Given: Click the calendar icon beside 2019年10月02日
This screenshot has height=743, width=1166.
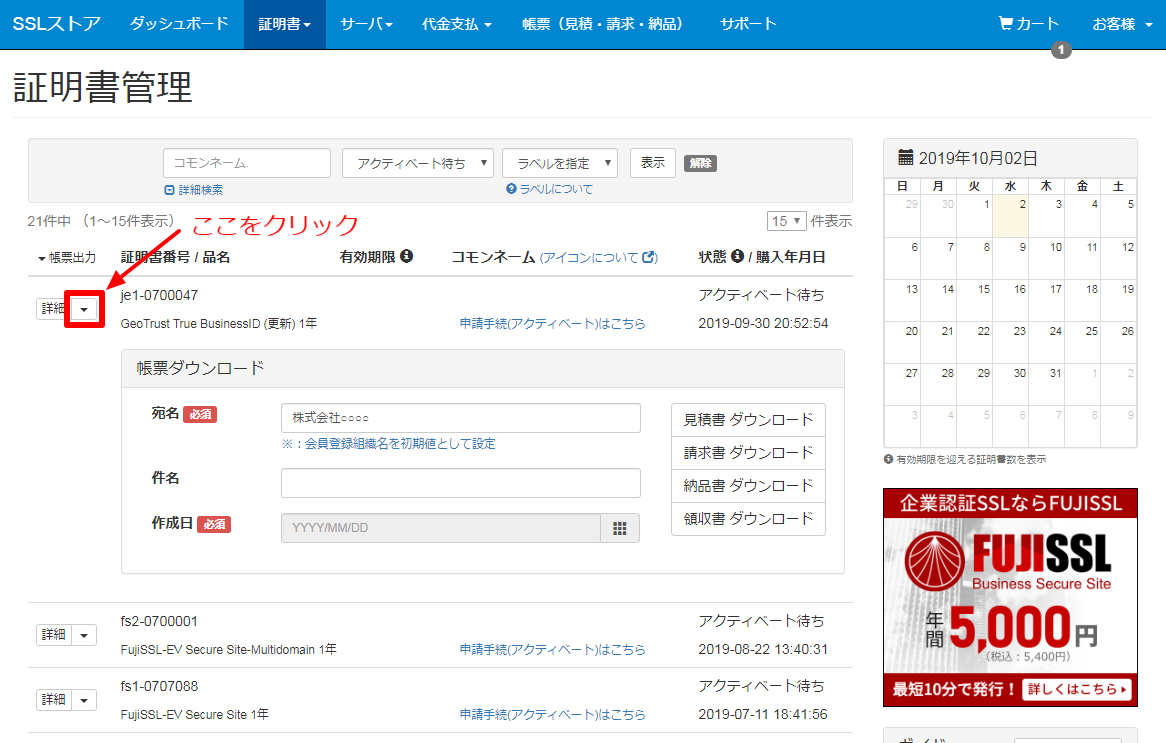Looking at the screenshot, I should 905,158.
